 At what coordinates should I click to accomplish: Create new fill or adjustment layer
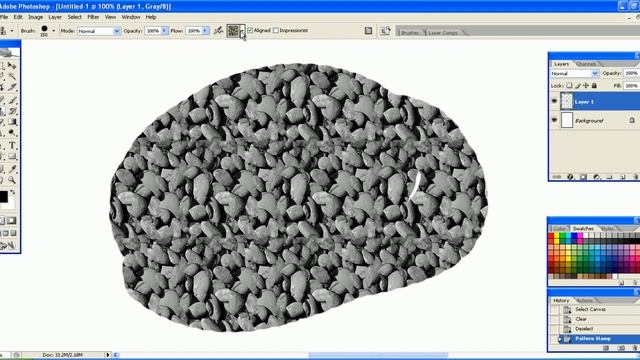click(x=596, y=177)
